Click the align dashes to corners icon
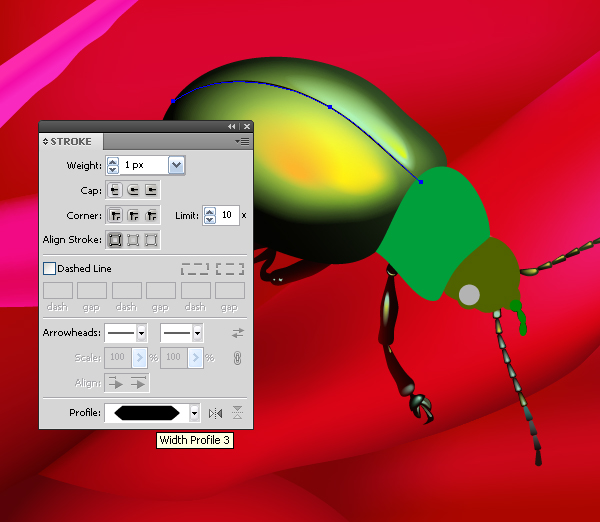Image resolution: width=600 pixels, height=522 pixels. coord(230,269)
